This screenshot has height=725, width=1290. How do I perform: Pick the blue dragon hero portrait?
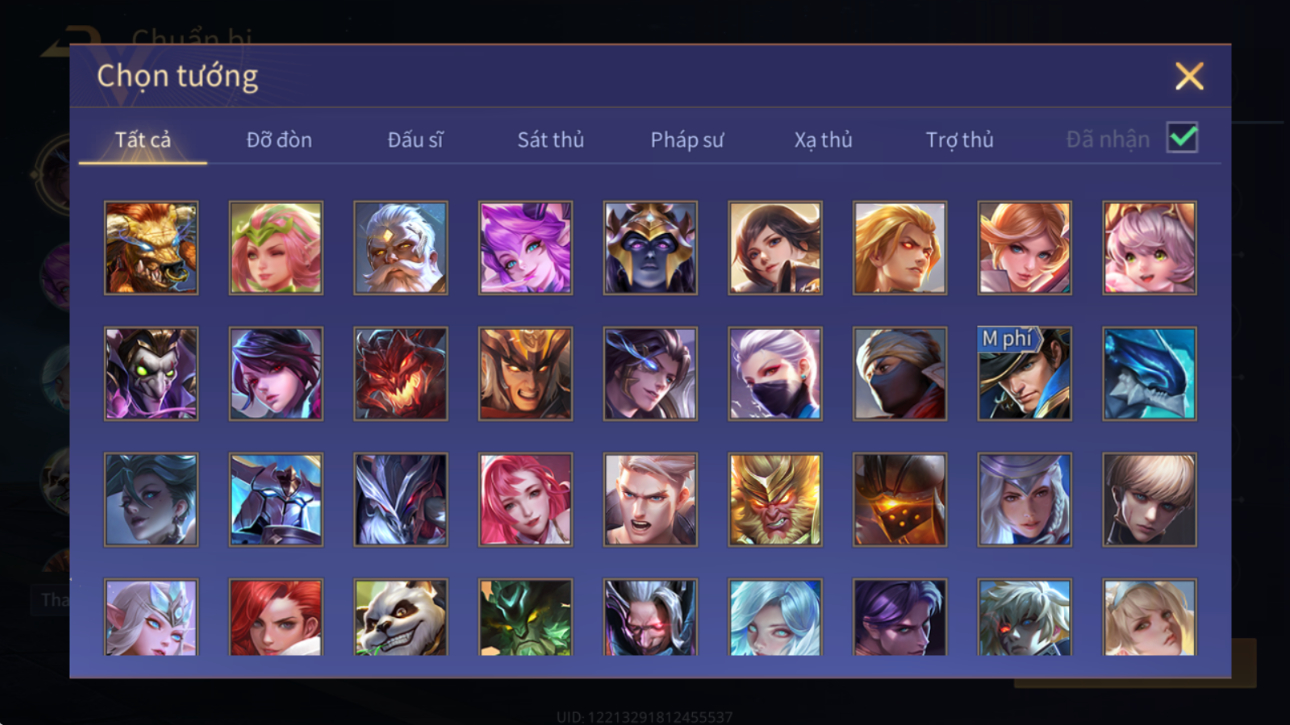[x=1149, y=374]
